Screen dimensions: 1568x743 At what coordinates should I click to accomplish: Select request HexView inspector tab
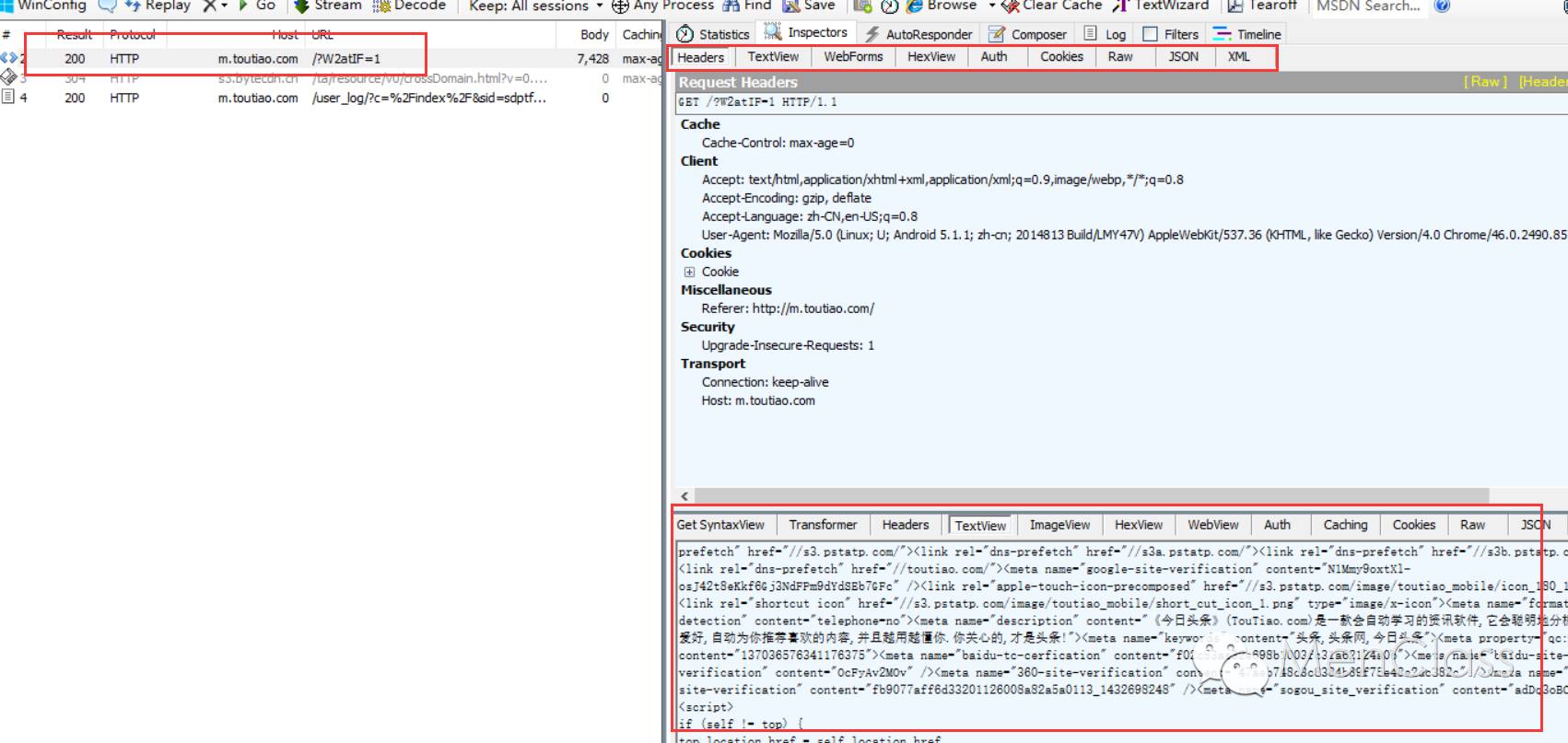click(931, 57)
